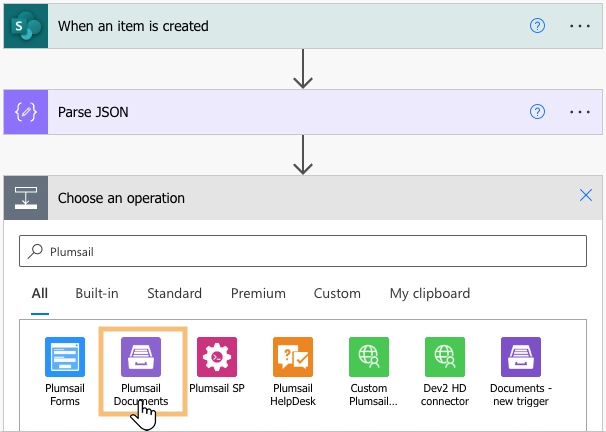Go to the My clipboard tab
This screenshot has width=606, height=432.
point(429,293)
